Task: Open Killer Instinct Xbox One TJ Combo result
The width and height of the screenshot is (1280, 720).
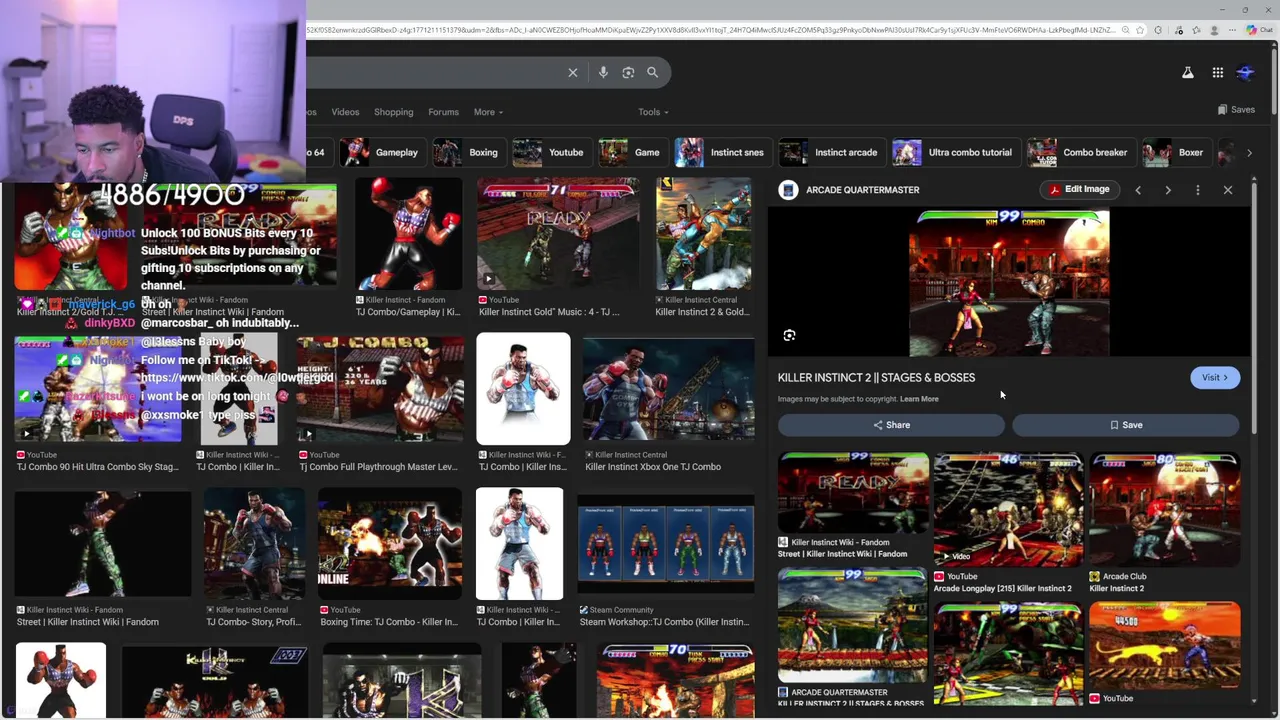Action: coord(668,390)
